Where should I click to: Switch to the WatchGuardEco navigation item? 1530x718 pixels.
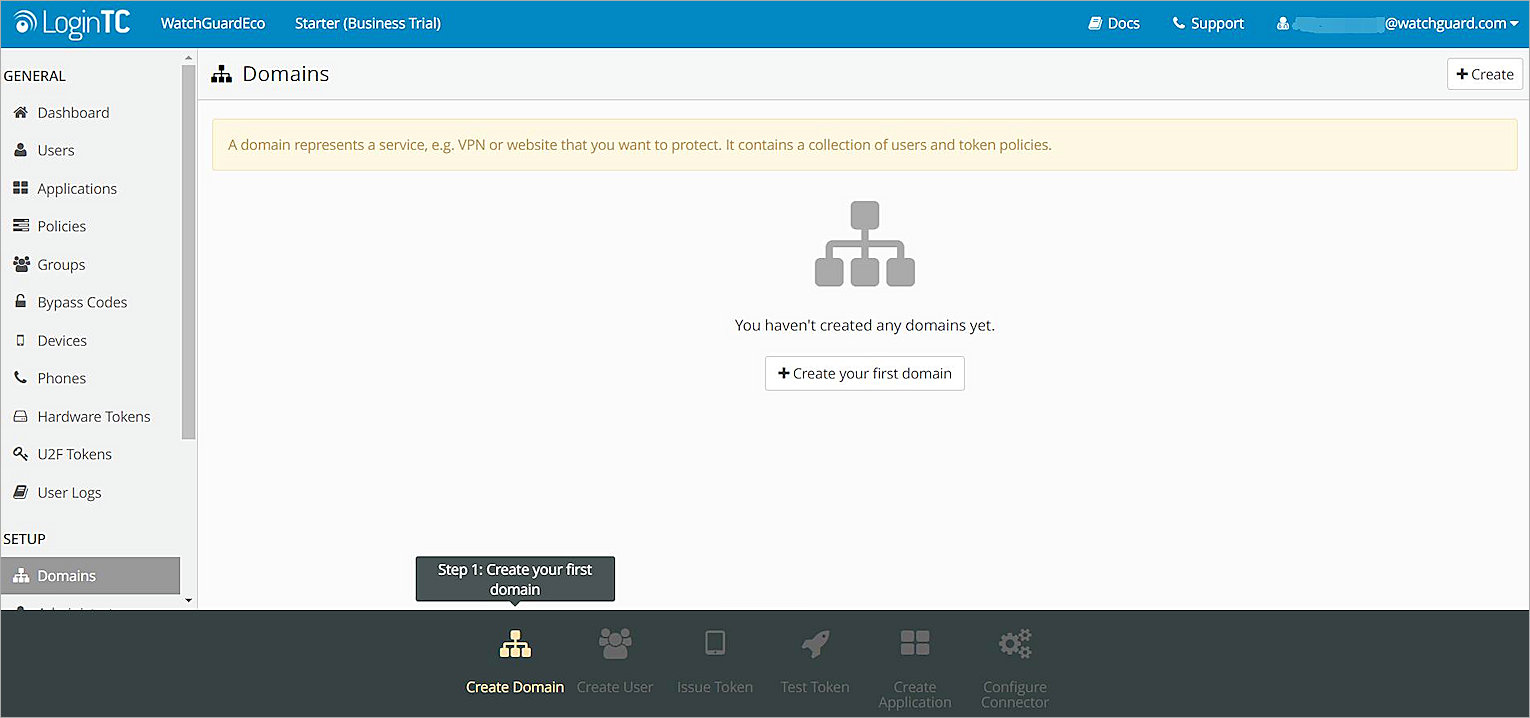pos(212,22)
